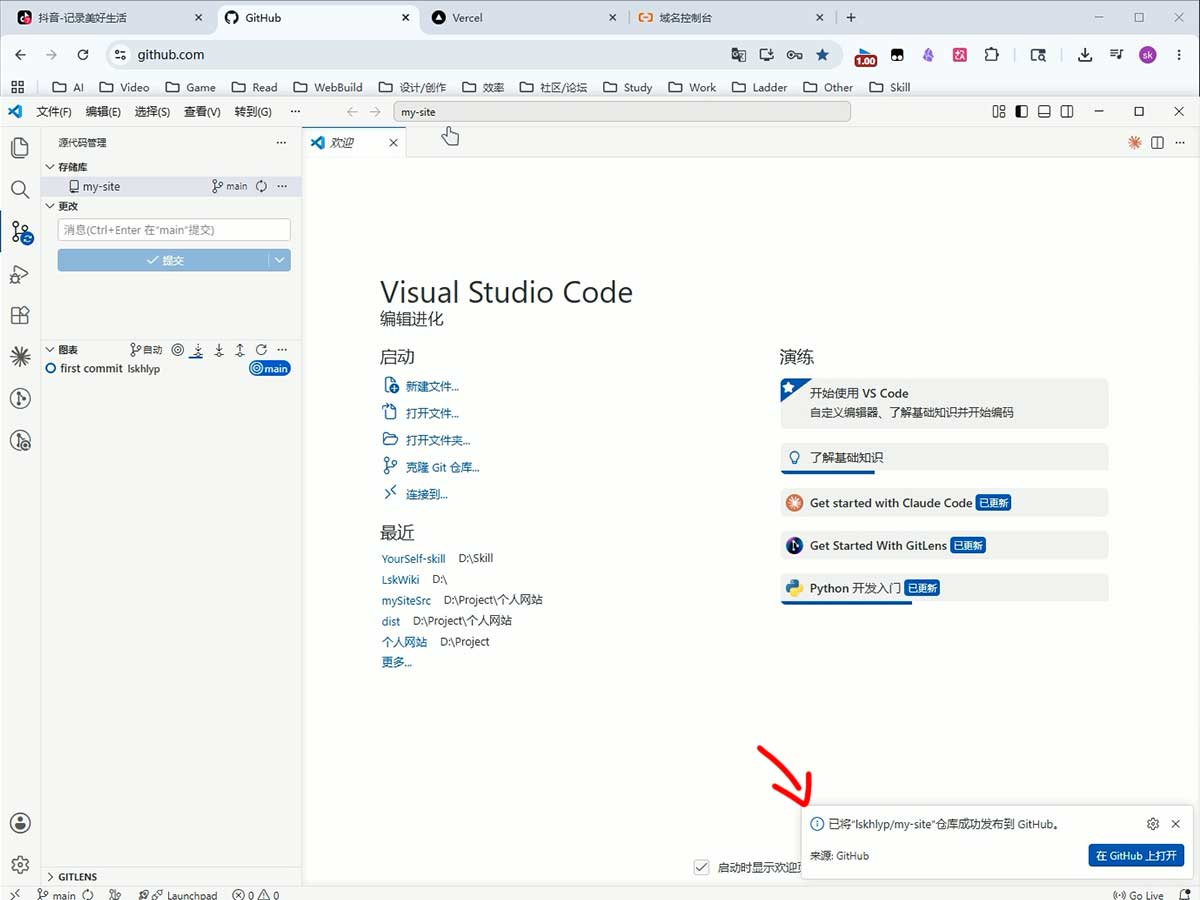Image resolution: width=1200 pixels, height=900 pixels.
Task: Open the Manage gear in the activity bar
Action: 20,865
